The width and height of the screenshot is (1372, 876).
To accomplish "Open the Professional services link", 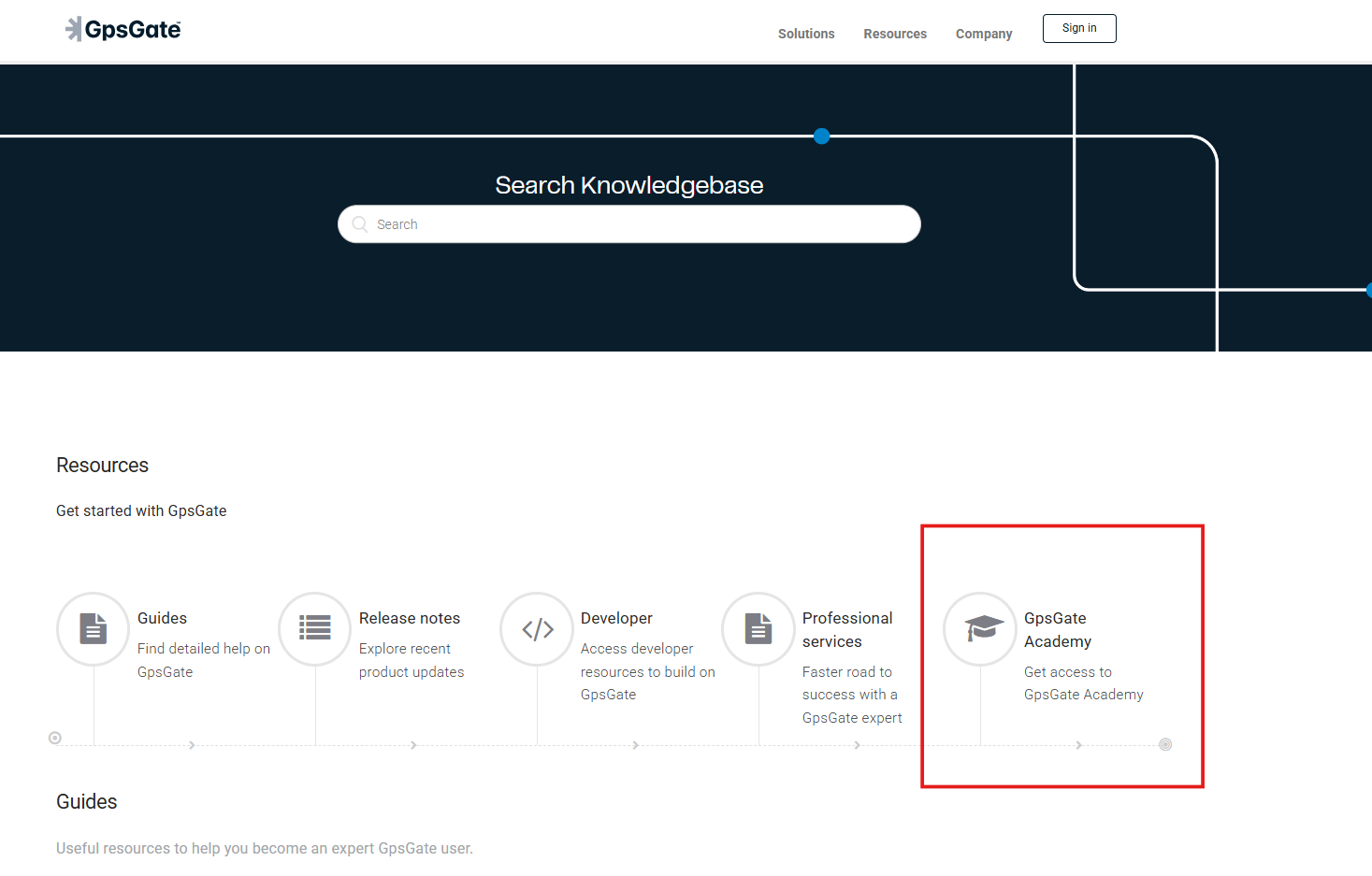I will pyautogui.click(x=847, y=630).
